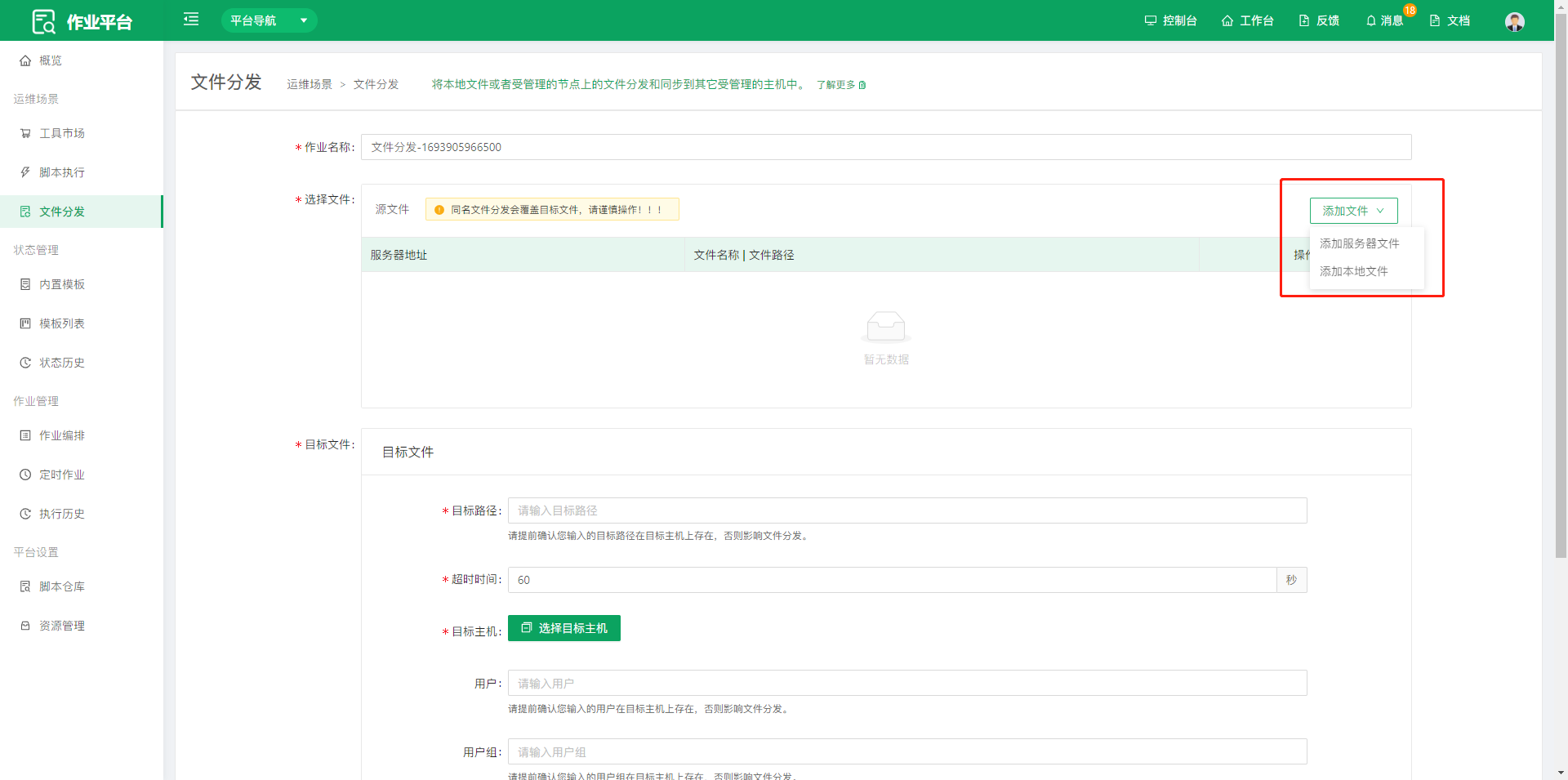Collapse the sidebar with the menu fold icon
This screenshot has height=780, width=1568.
(x=191, y=19)
